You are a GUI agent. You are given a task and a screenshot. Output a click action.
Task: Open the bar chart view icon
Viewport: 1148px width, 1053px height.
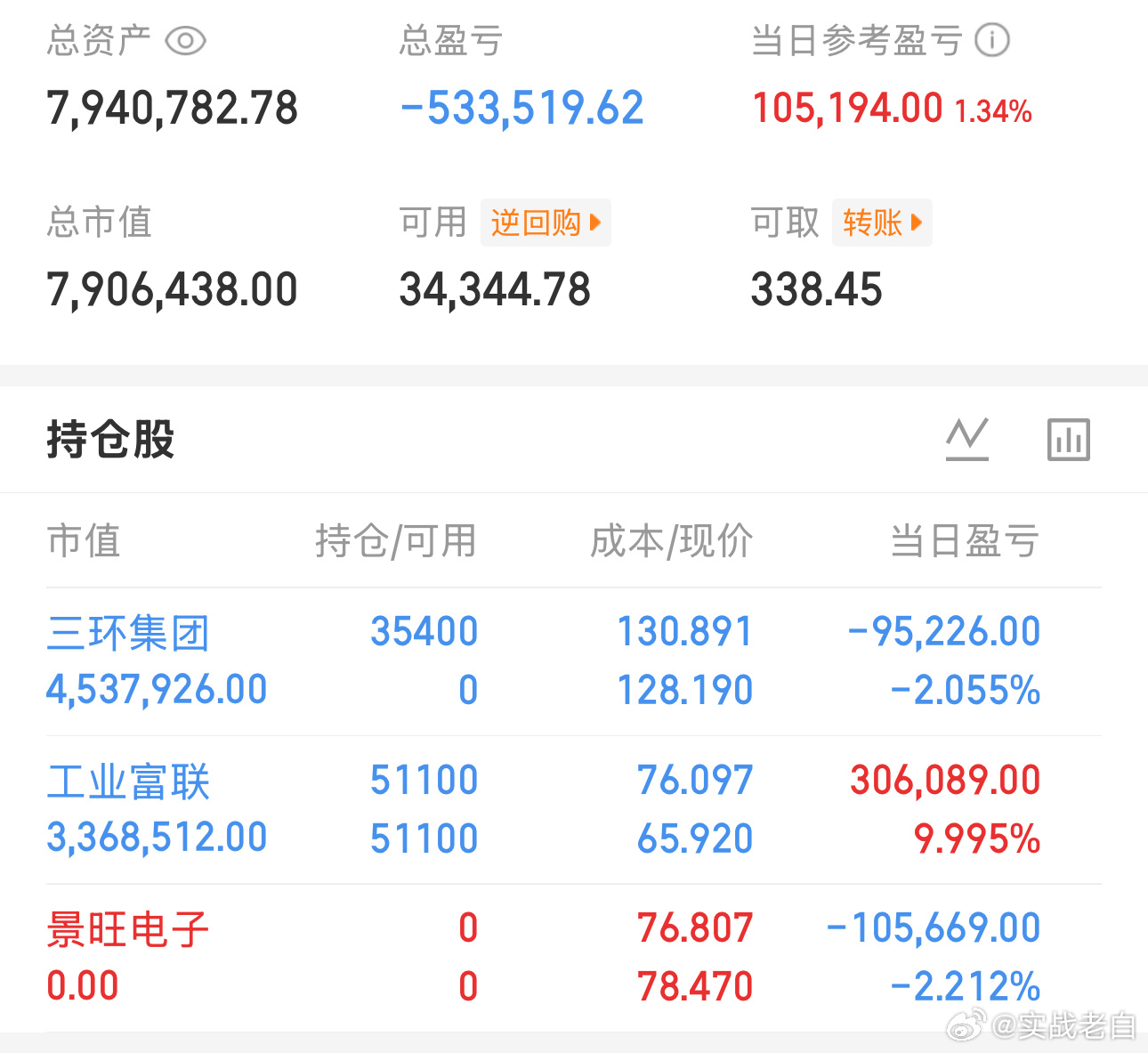1069,439
